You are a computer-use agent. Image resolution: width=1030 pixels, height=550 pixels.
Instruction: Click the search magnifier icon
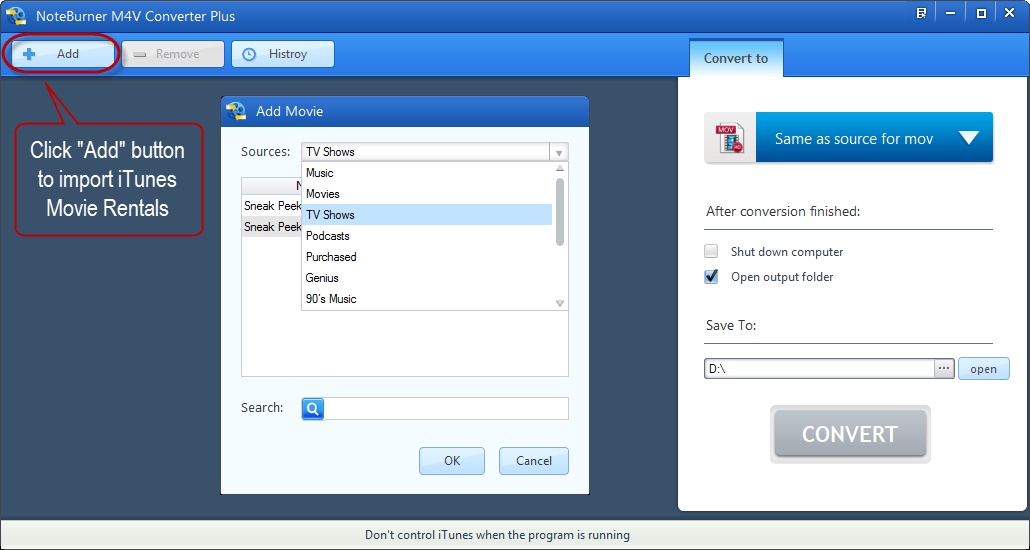click(x=313, y=409)
